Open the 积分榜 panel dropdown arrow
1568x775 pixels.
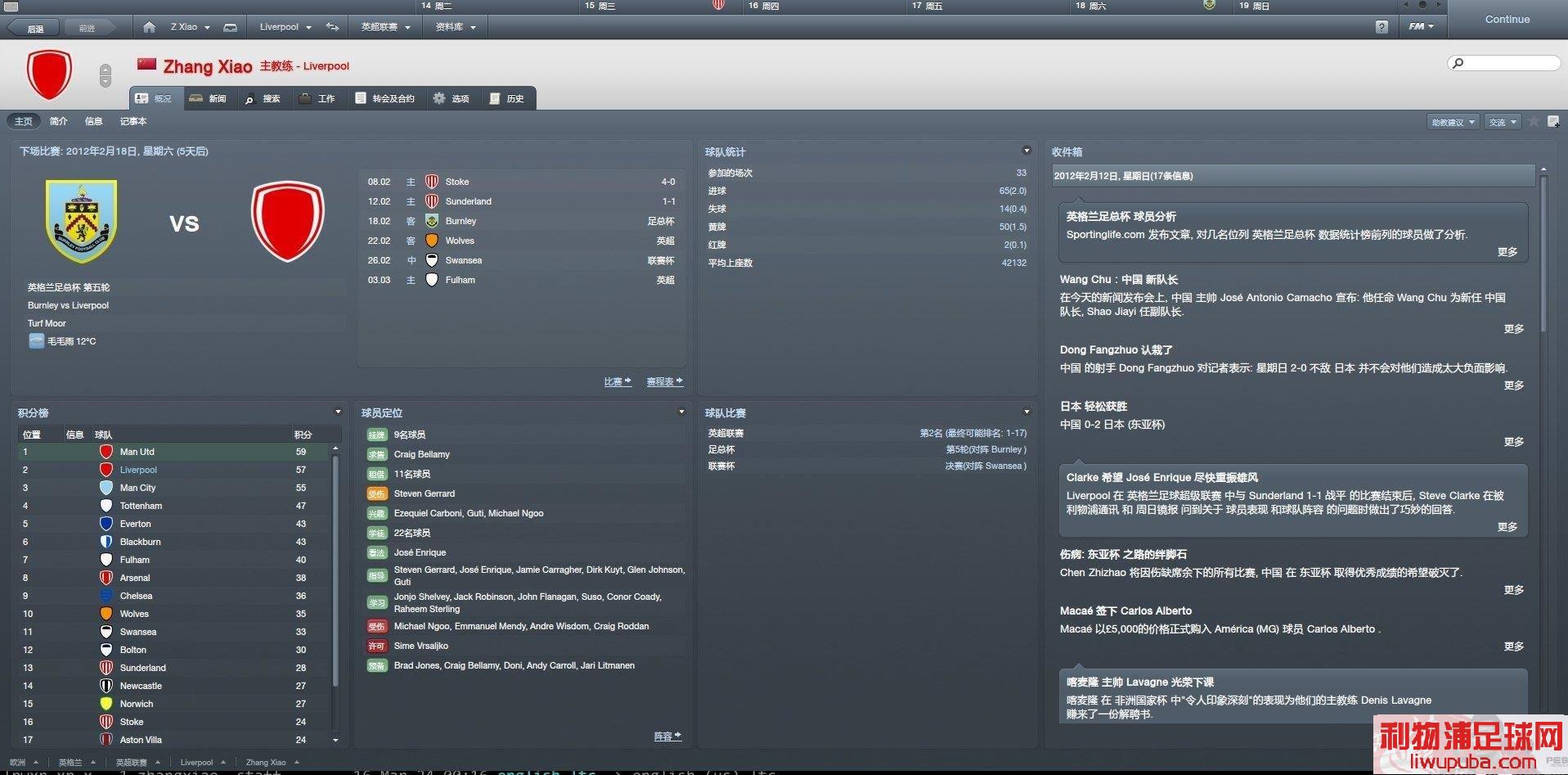click(338, 412)
